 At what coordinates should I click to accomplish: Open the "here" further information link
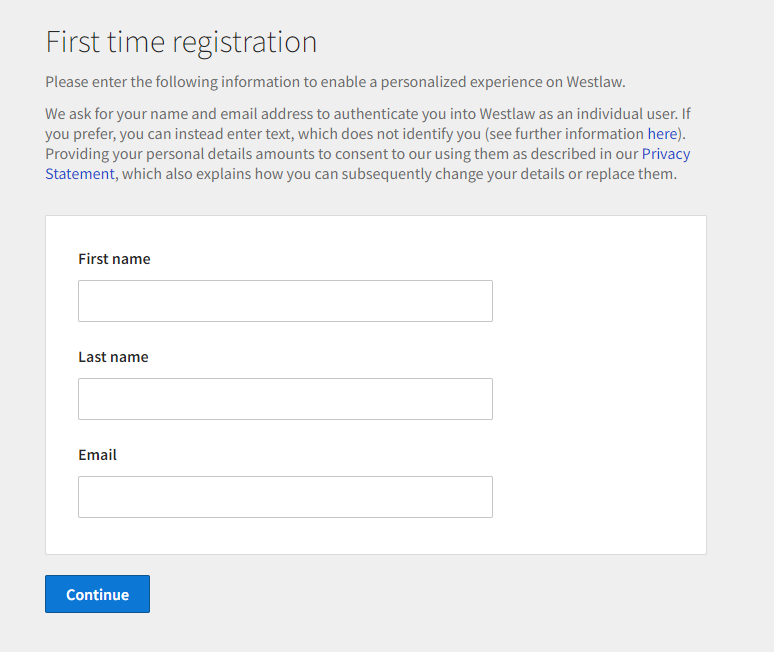pos(662,134)
